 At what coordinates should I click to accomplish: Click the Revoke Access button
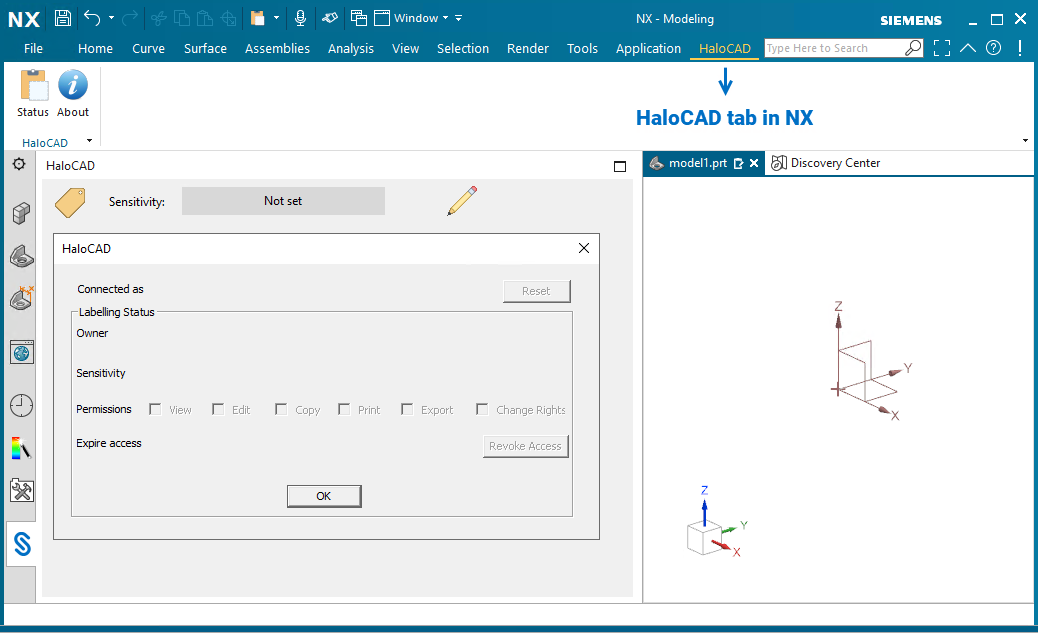(x=525, y=446)
